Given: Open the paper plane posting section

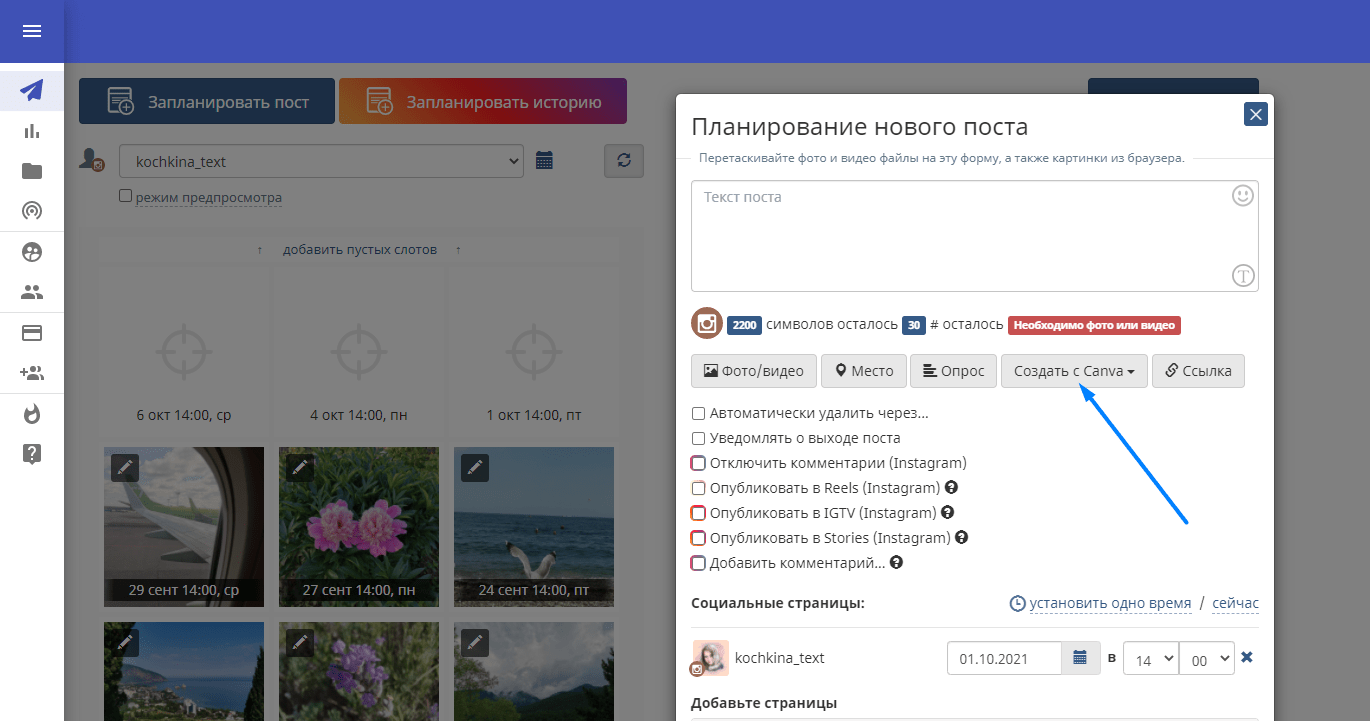Looking at the screenshot, I should pos(32,91).
